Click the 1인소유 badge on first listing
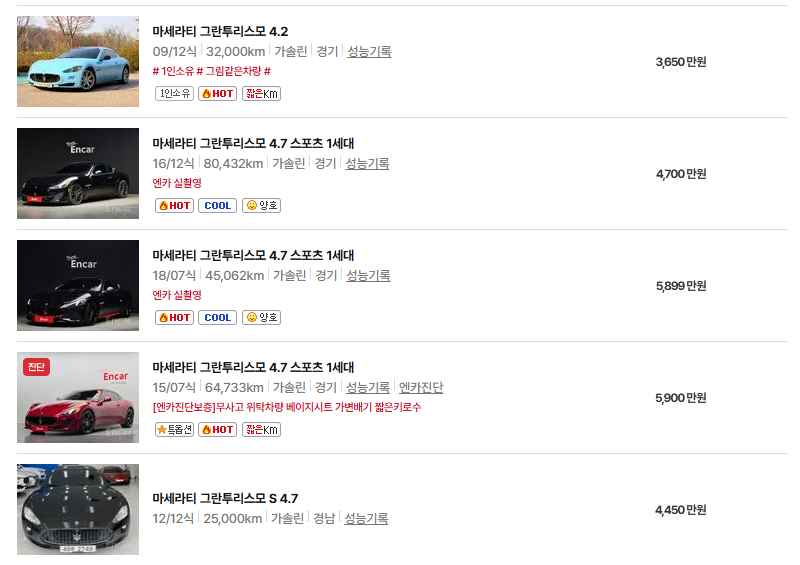The width and height of the screenshot is (800, 565). pyautogui.click(x=174, y=93)
